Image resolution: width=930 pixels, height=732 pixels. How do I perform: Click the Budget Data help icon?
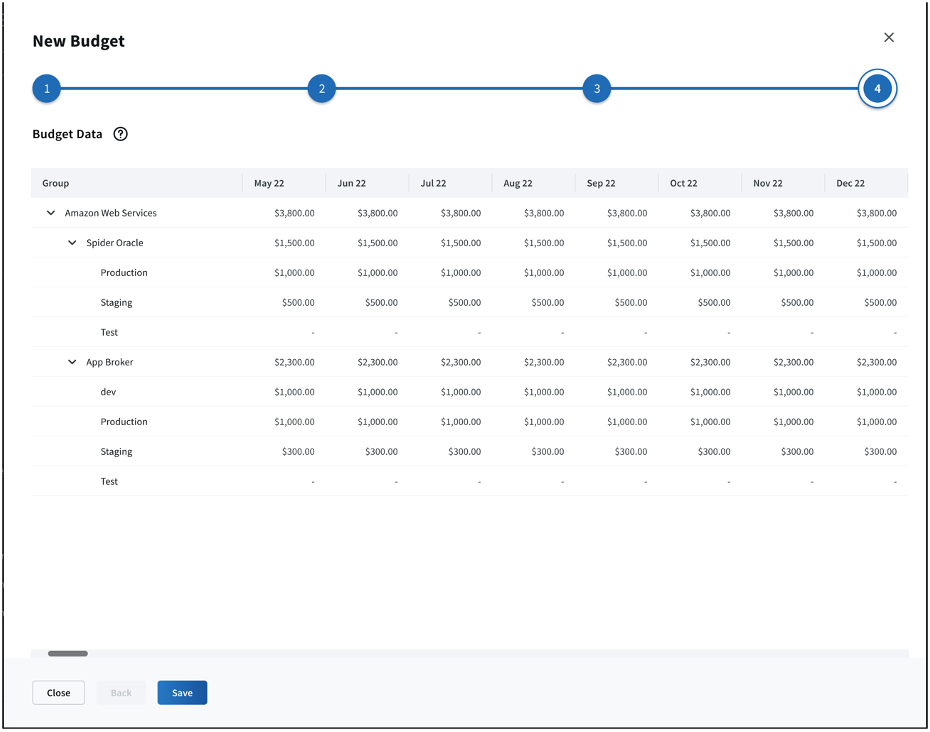pyautogui.click(x=121, y=134)
